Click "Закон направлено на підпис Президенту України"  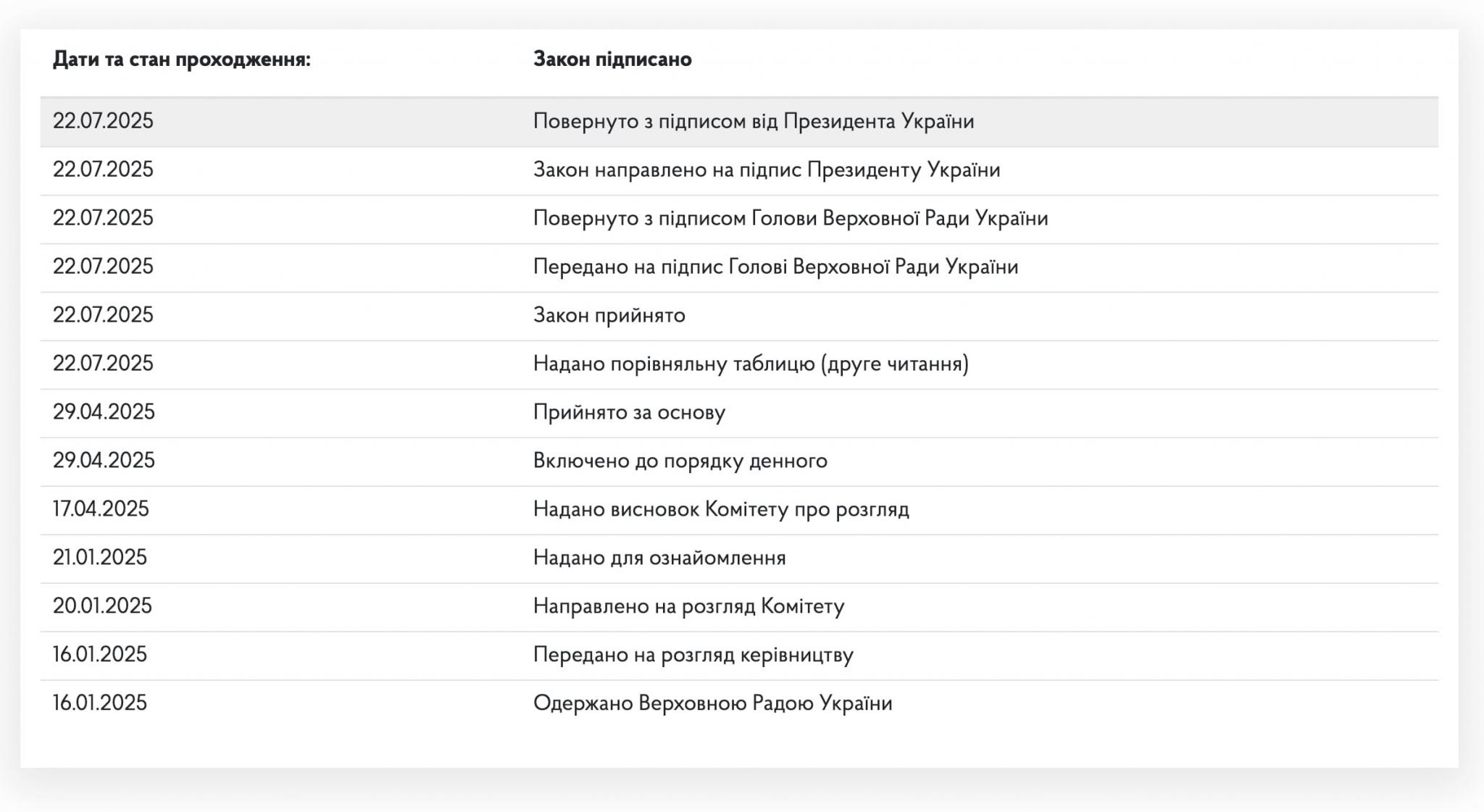766,169
